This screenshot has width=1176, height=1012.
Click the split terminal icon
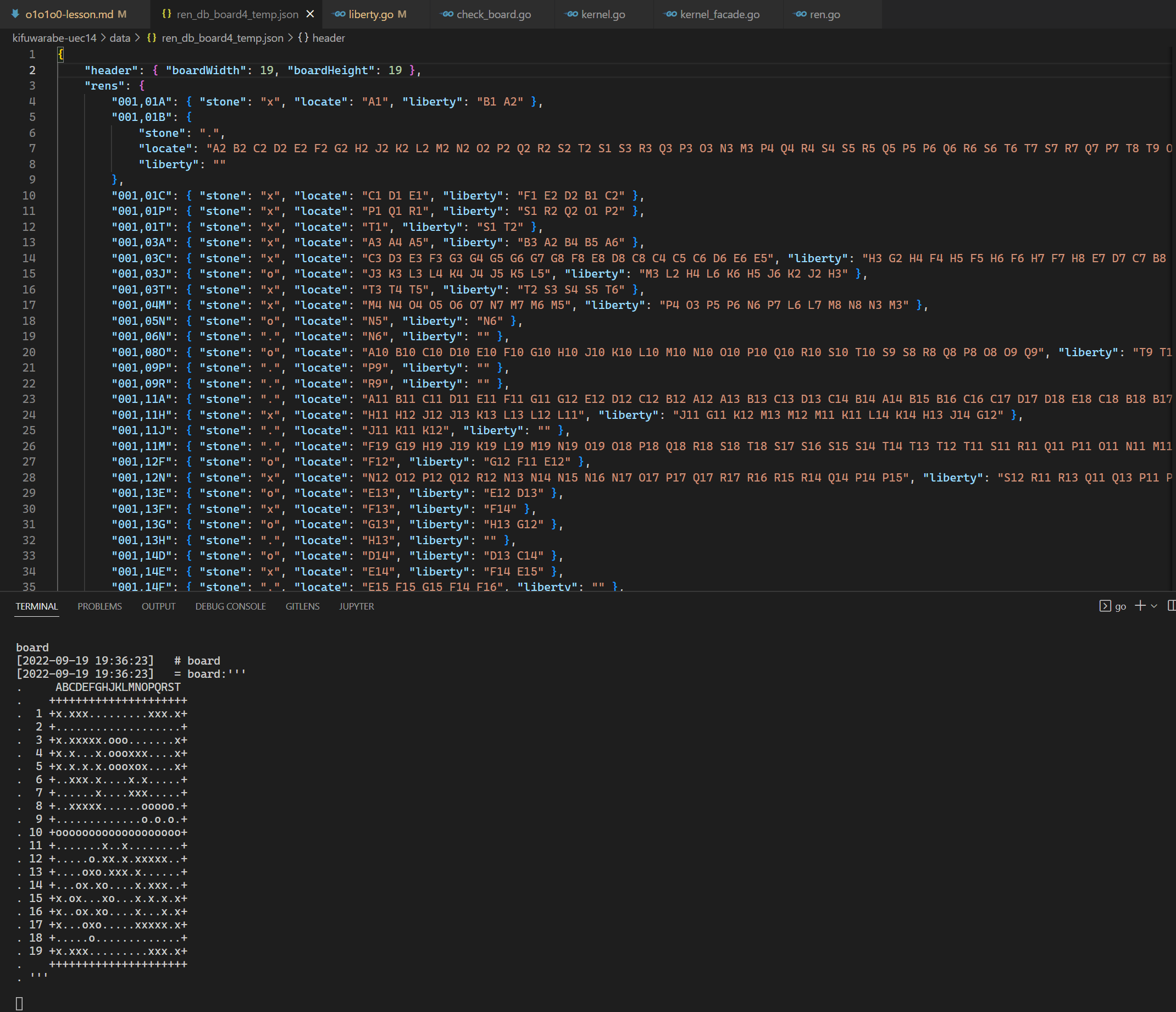pos(1172,606)
